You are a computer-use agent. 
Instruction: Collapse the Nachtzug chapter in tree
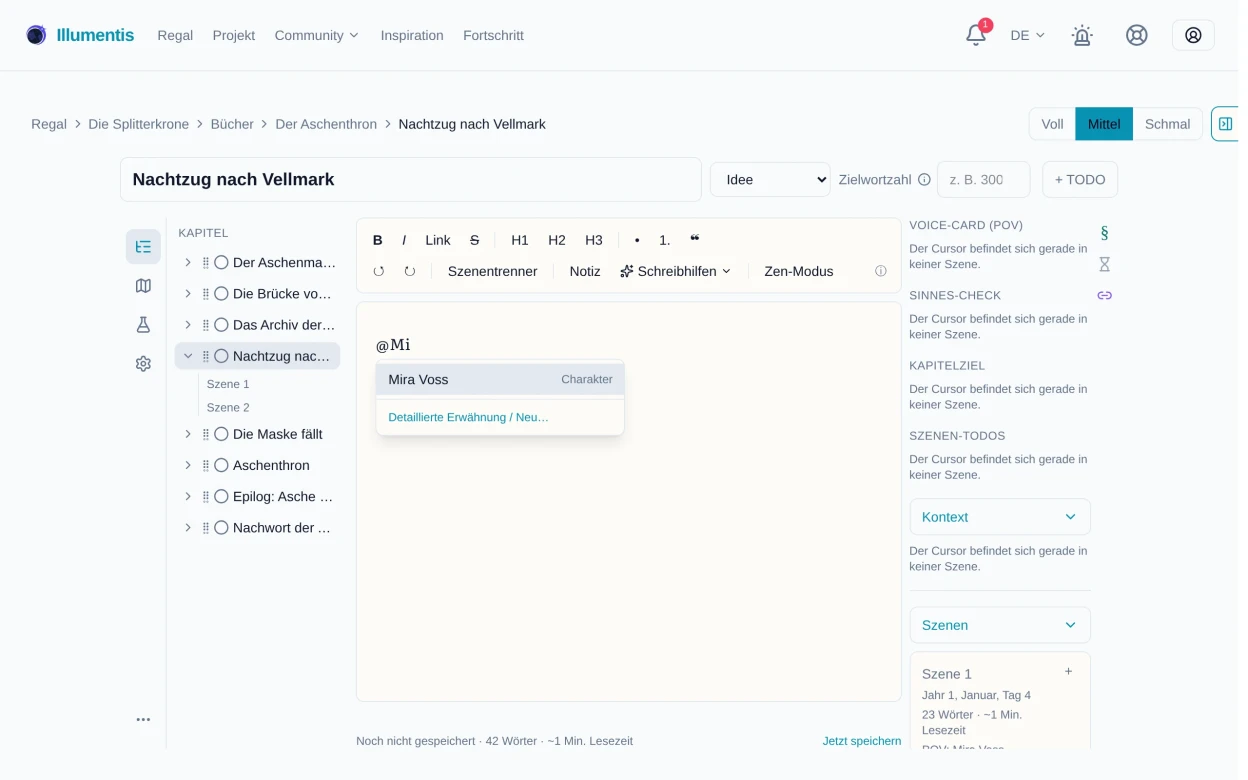(188, 356)
